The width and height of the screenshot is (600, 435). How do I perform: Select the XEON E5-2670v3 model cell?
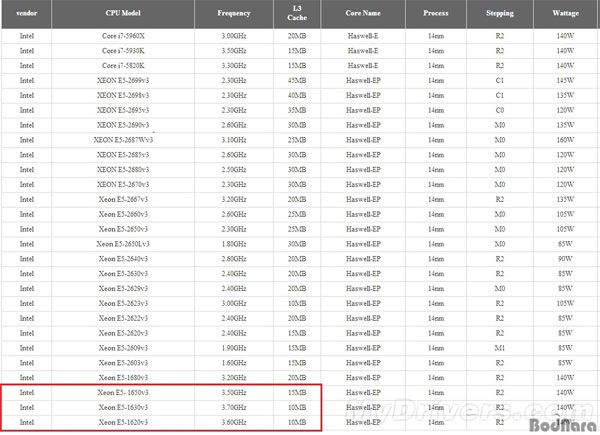point(123,185)
